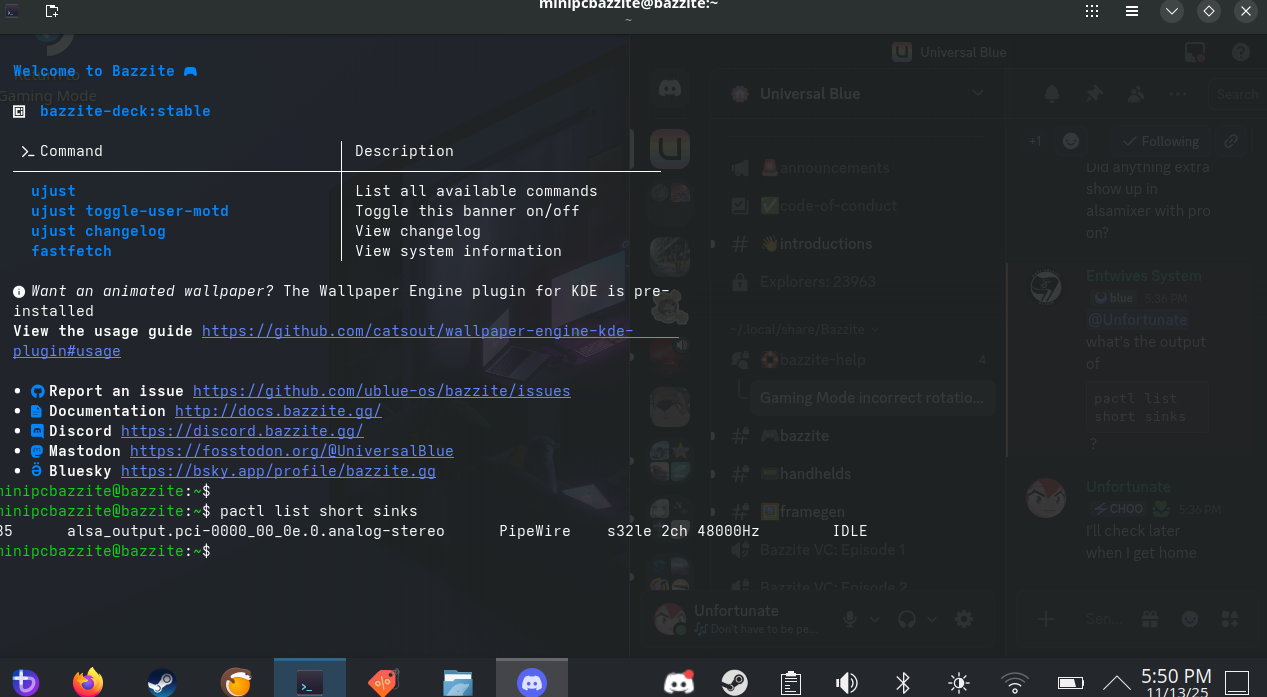Open docs.bazzite.gg documentation link
This screenshot has width=1267, height=697.
tap(278, 411)
